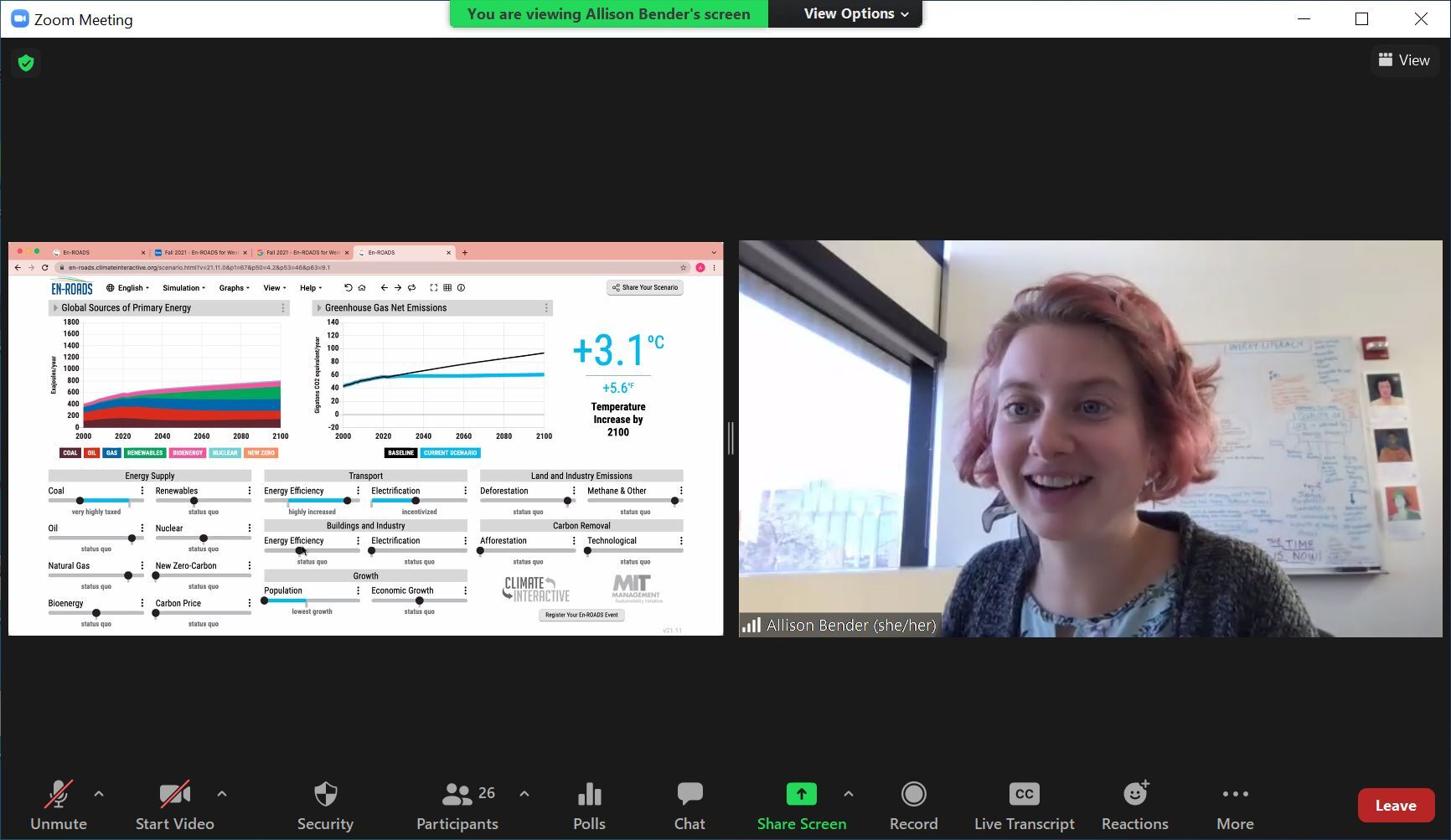The width and height of the screenshot is (1451, 840).
Task: Toggle Start Video camera on
Action: [x=174, y=795]
